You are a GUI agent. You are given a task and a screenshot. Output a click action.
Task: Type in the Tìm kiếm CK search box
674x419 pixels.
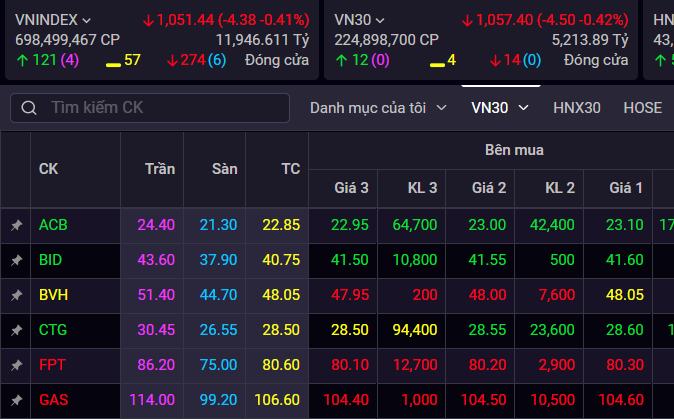tap(160, 108)
